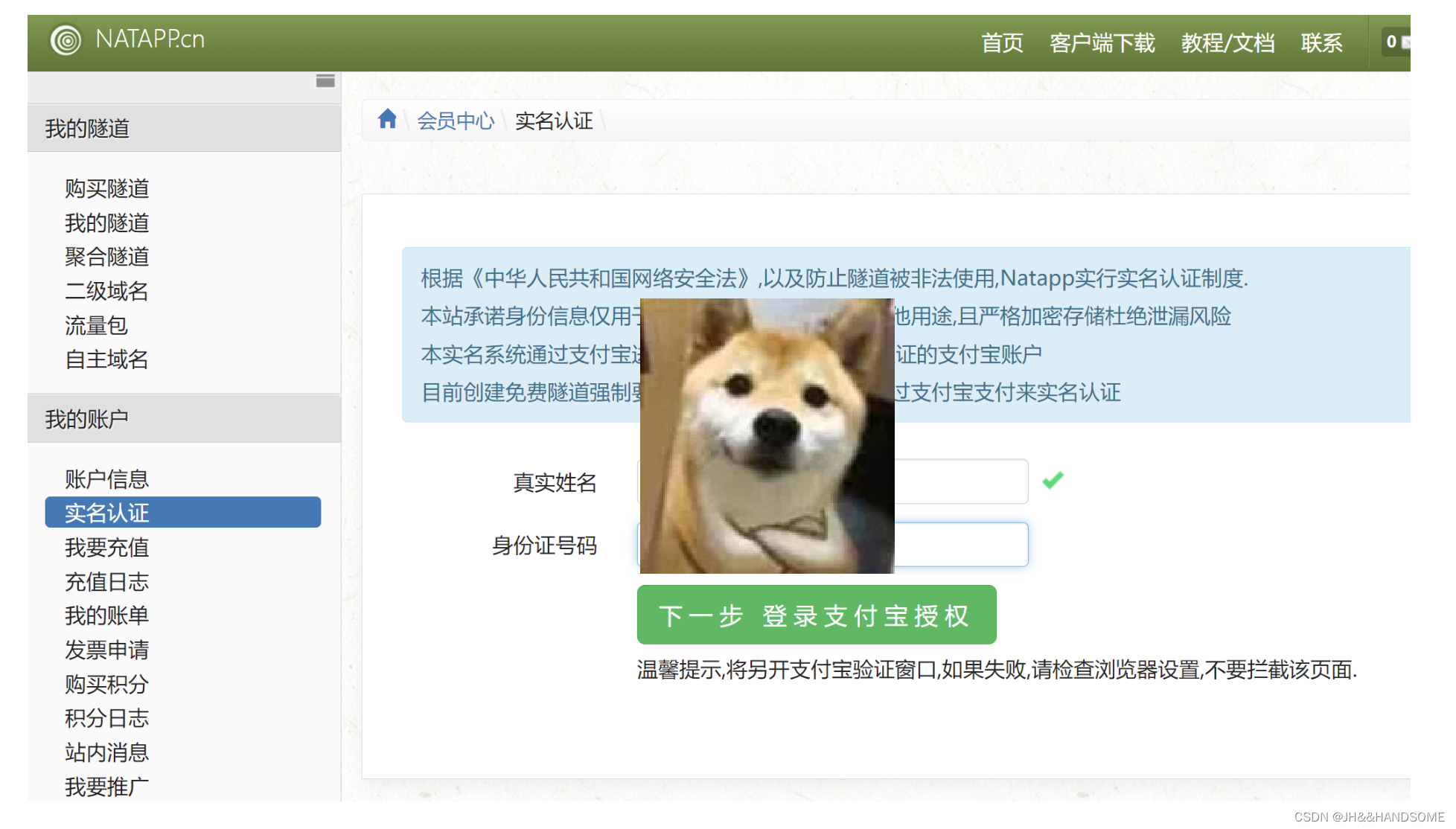Open 首页 in top navigation

(x=1002, y=43)
